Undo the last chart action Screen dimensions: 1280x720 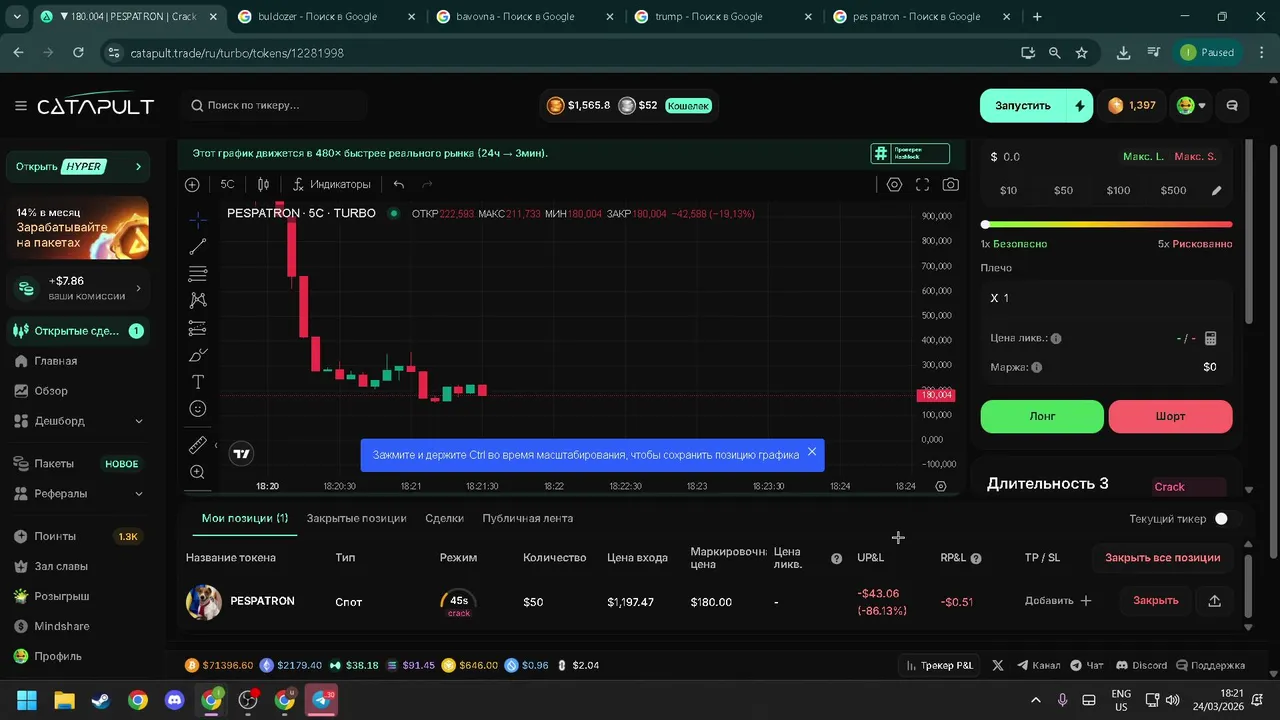pyautogui.click(x=399, y=185)
